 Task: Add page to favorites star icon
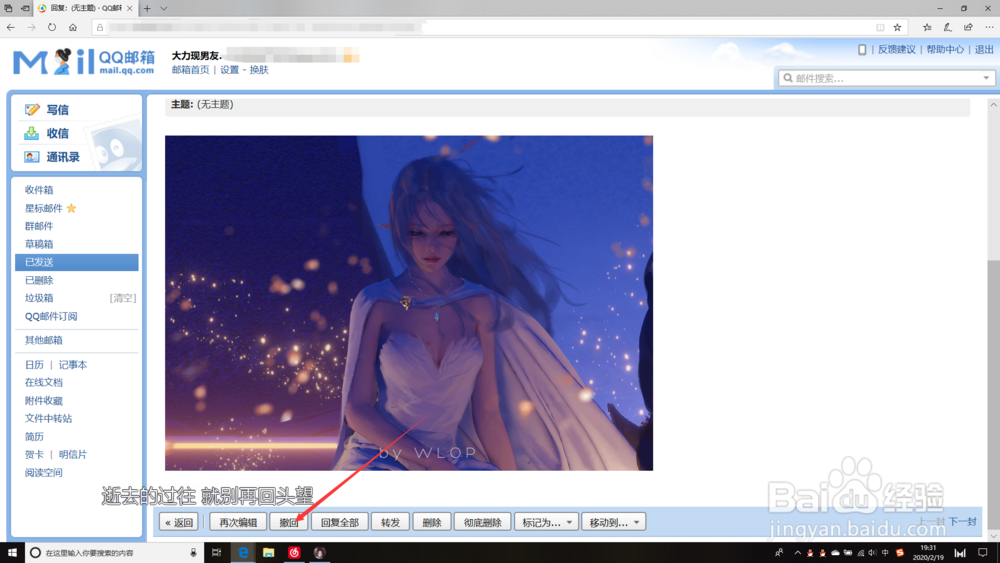pyautogui.click(x=897, y=27)
